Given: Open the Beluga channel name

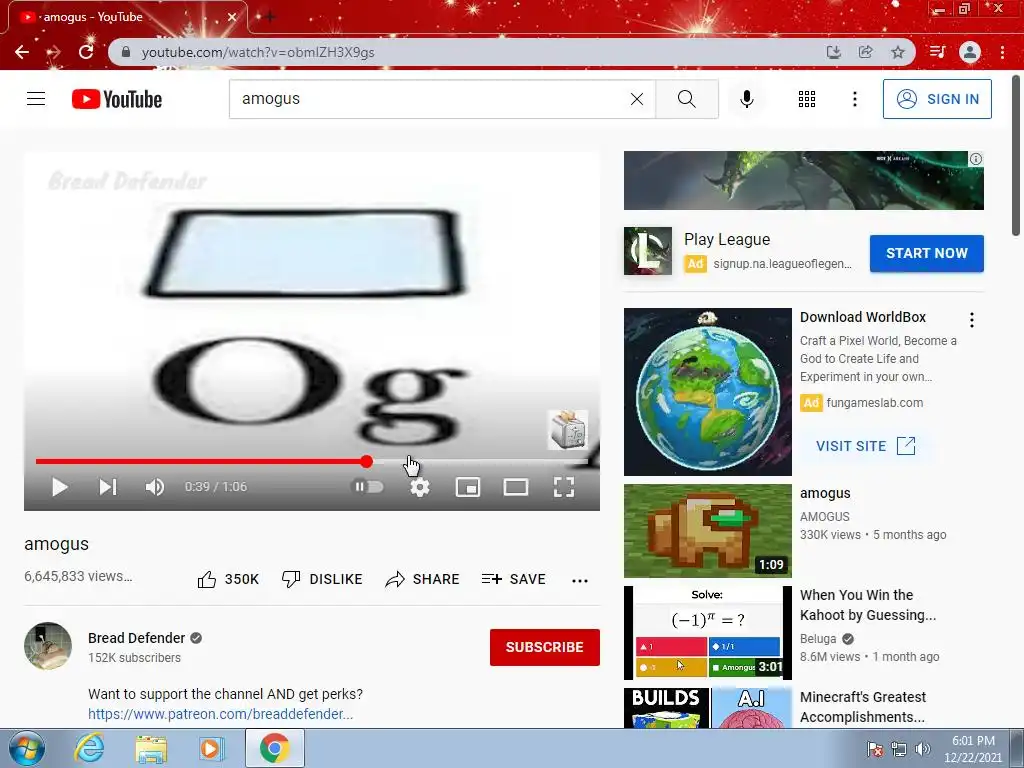Looking at the screenshot, I should pyautogui.click(x=818, y=639).
